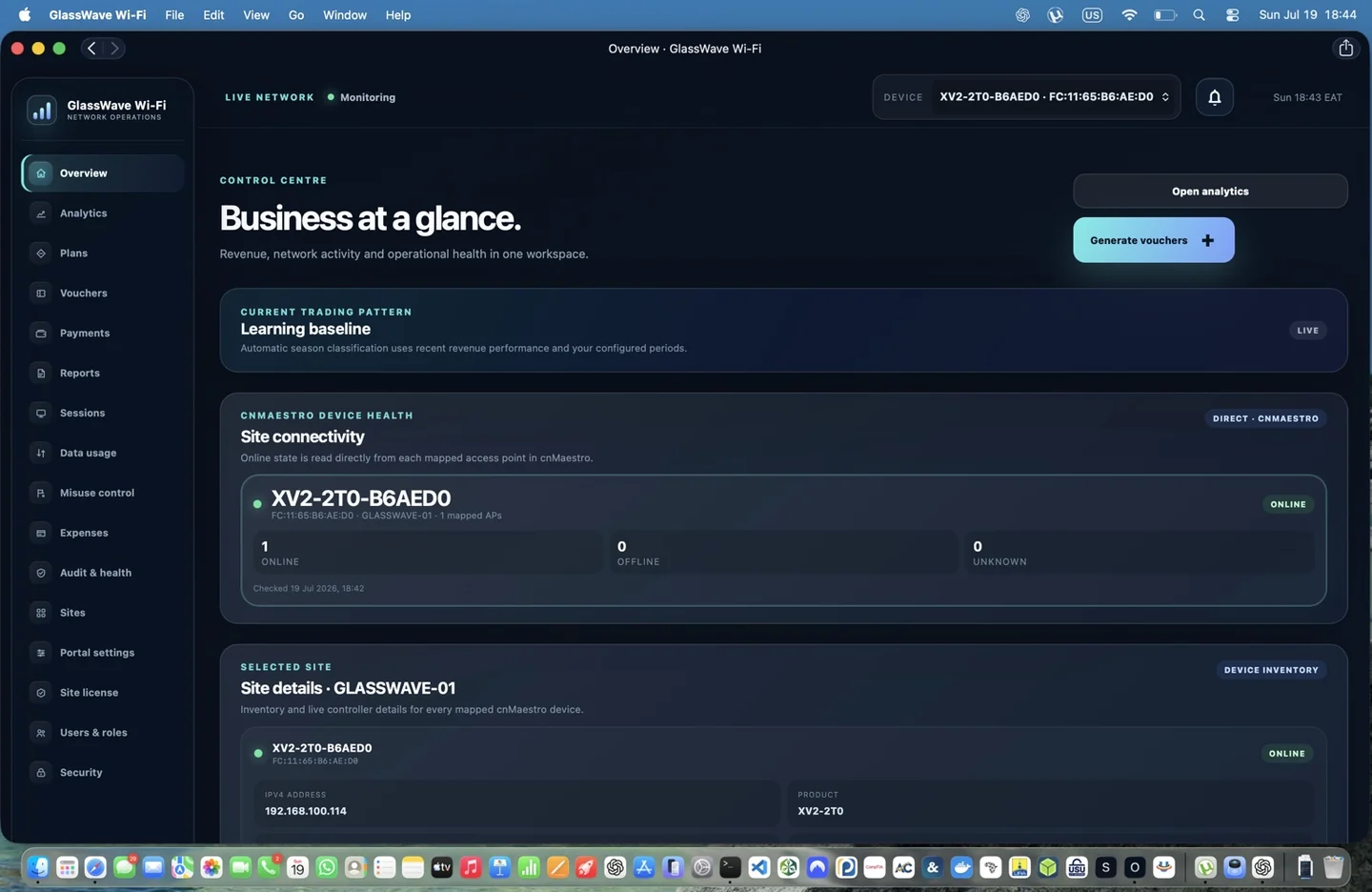Click the Wi-Fi status icon in menu bar
This screenshot has height=892, width=1372.
click(x=1129, y=15)
